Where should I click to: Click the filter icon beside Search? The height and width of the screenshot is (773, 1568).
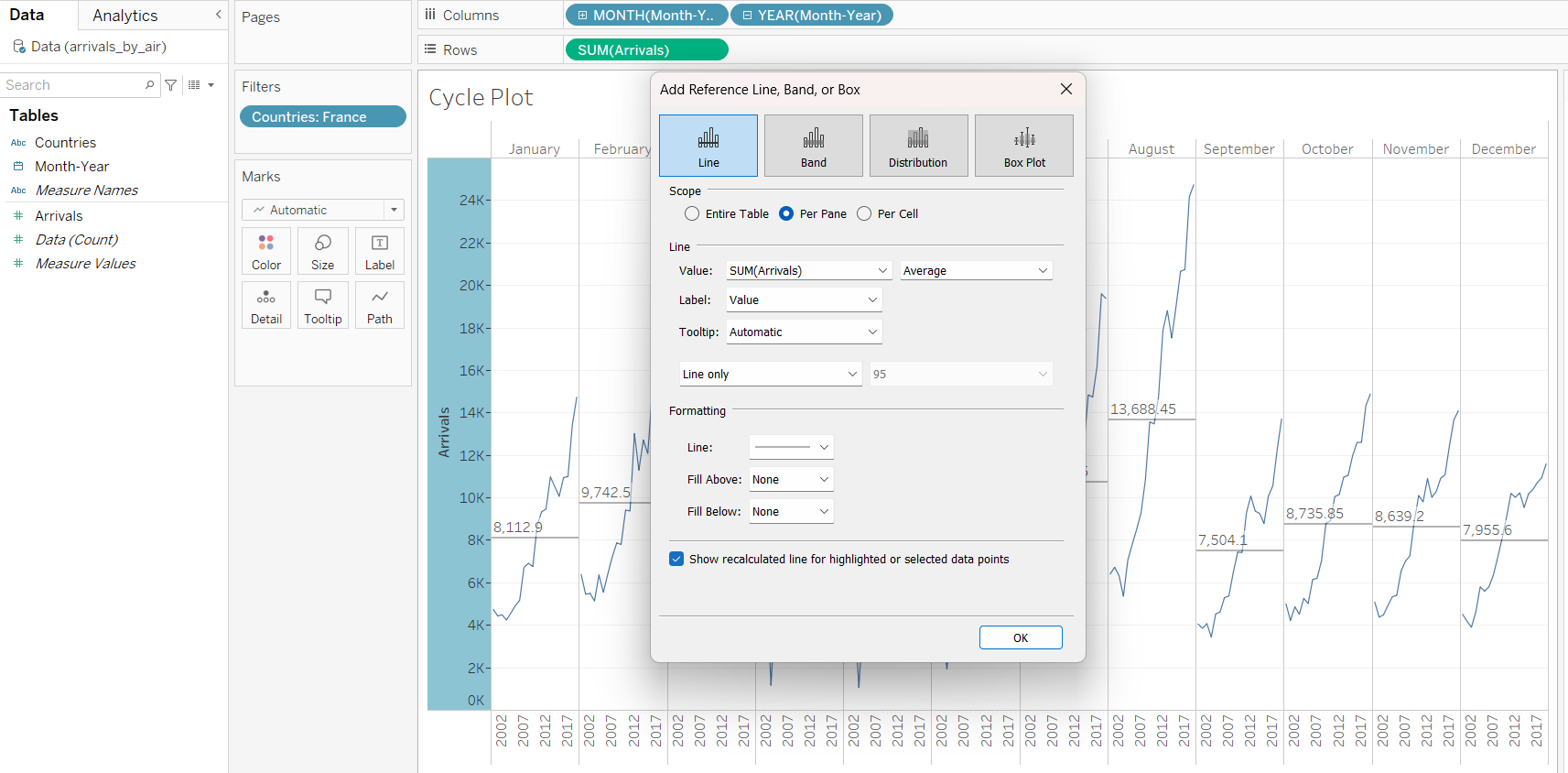tap(171, 85)
